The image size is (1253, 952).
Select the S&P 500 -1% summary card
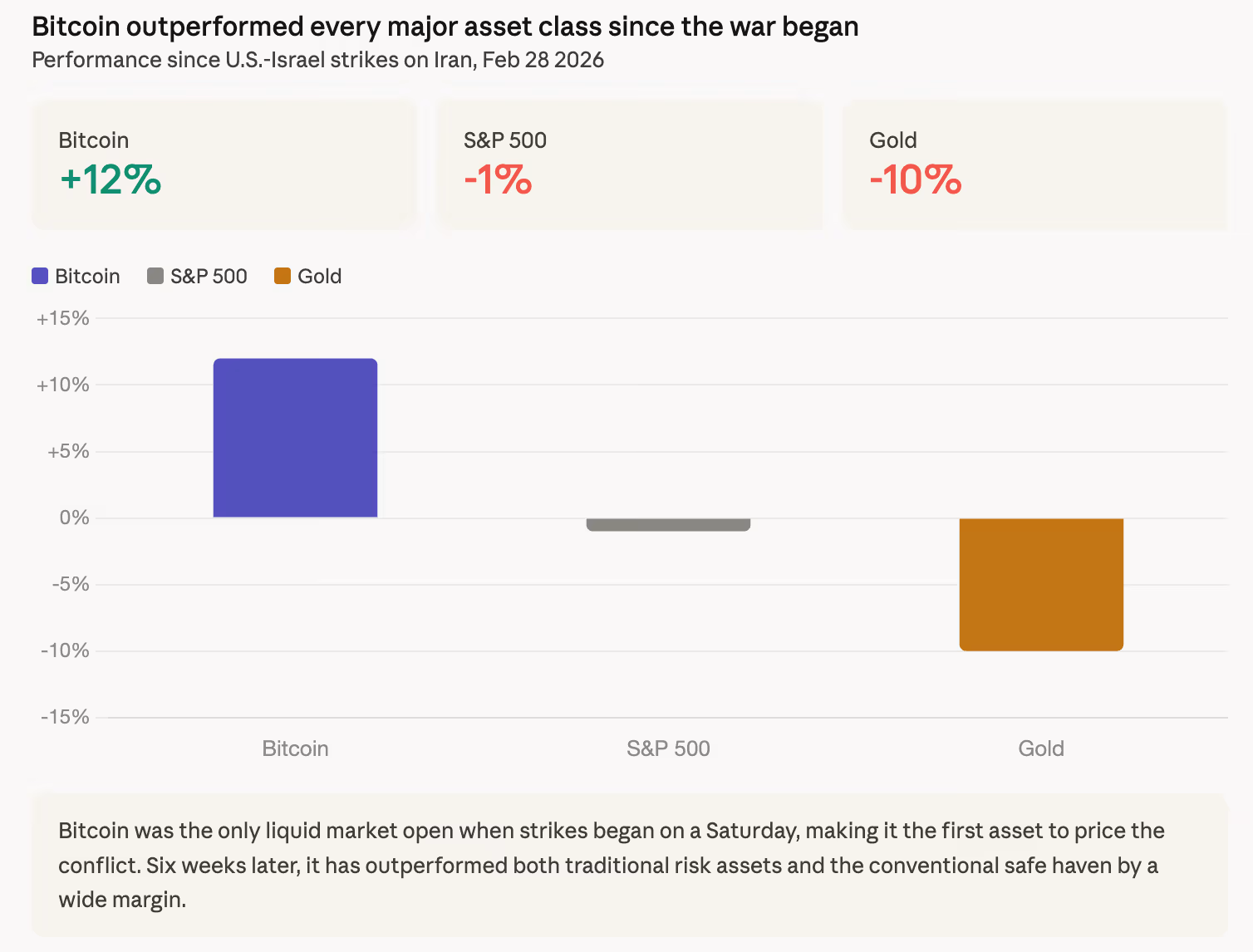(629, 164)
